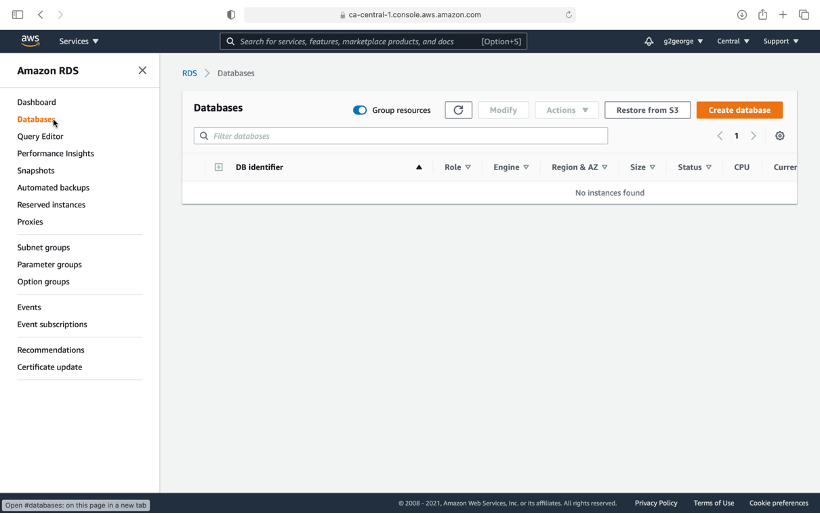Follow the RDS breadcrumb link
Screen dimensions: 820x514
coord(189,73)
